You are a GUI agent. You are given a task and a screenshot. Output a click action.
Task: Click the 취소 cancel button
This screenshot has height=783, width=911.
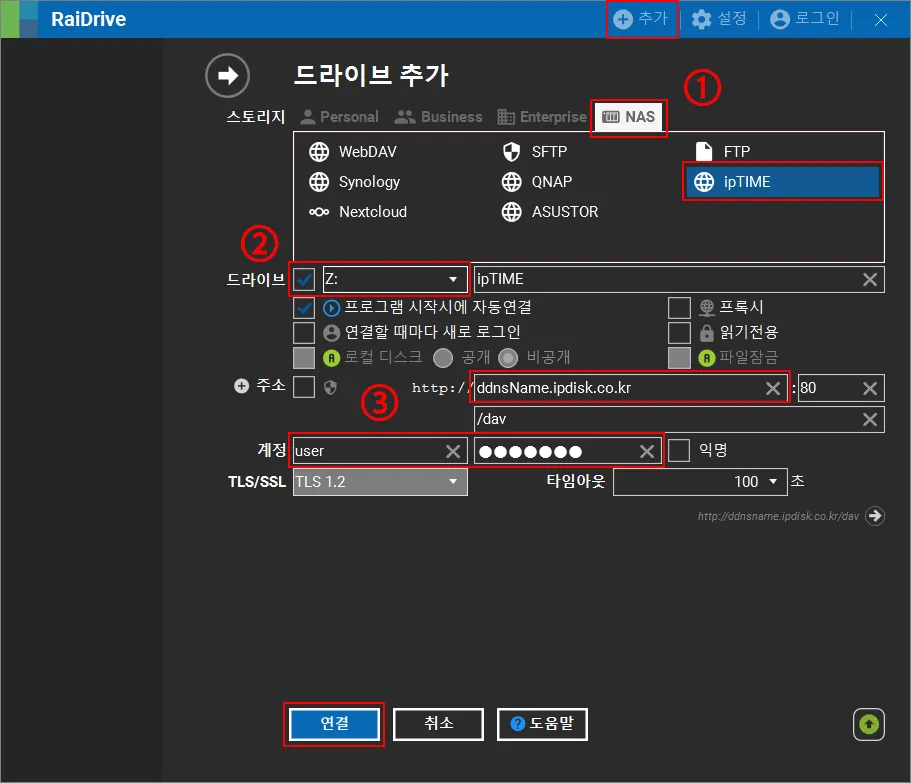pyautogui.click(x=438, y=724)
